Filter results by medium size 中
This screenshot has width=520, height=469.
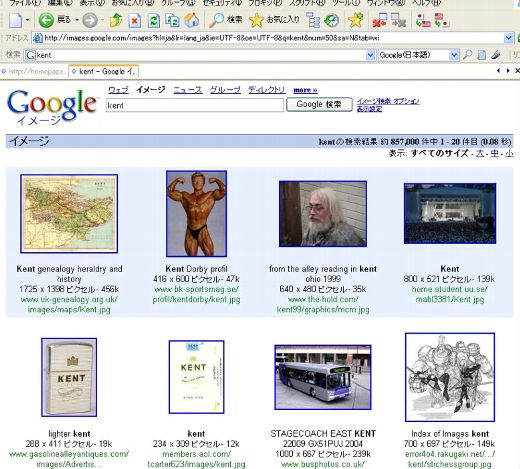tap(495, 153)
